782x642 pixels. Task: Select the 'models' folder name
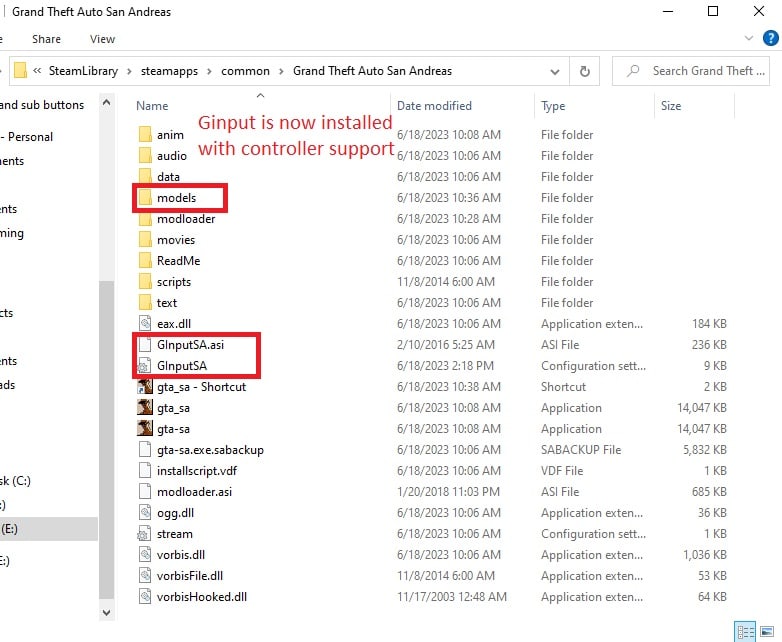(177, 198)
